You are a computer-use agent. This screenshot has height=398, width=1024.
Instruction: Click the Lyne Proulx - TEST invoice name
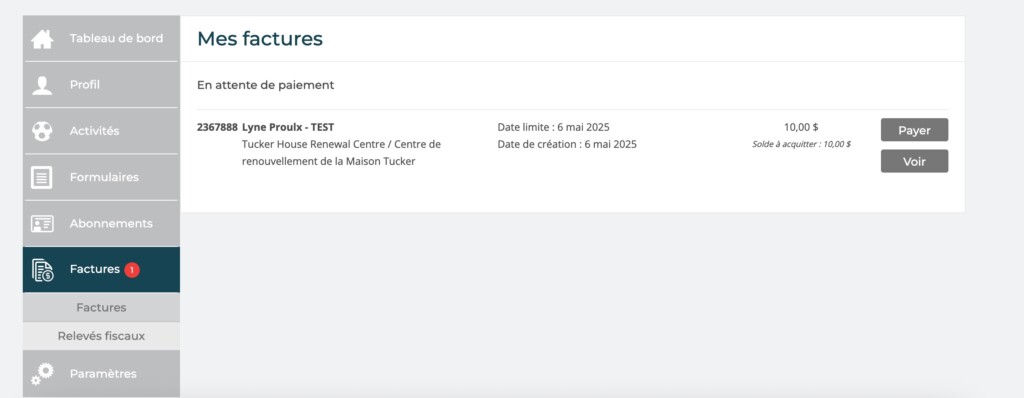[x=288, y=127]
